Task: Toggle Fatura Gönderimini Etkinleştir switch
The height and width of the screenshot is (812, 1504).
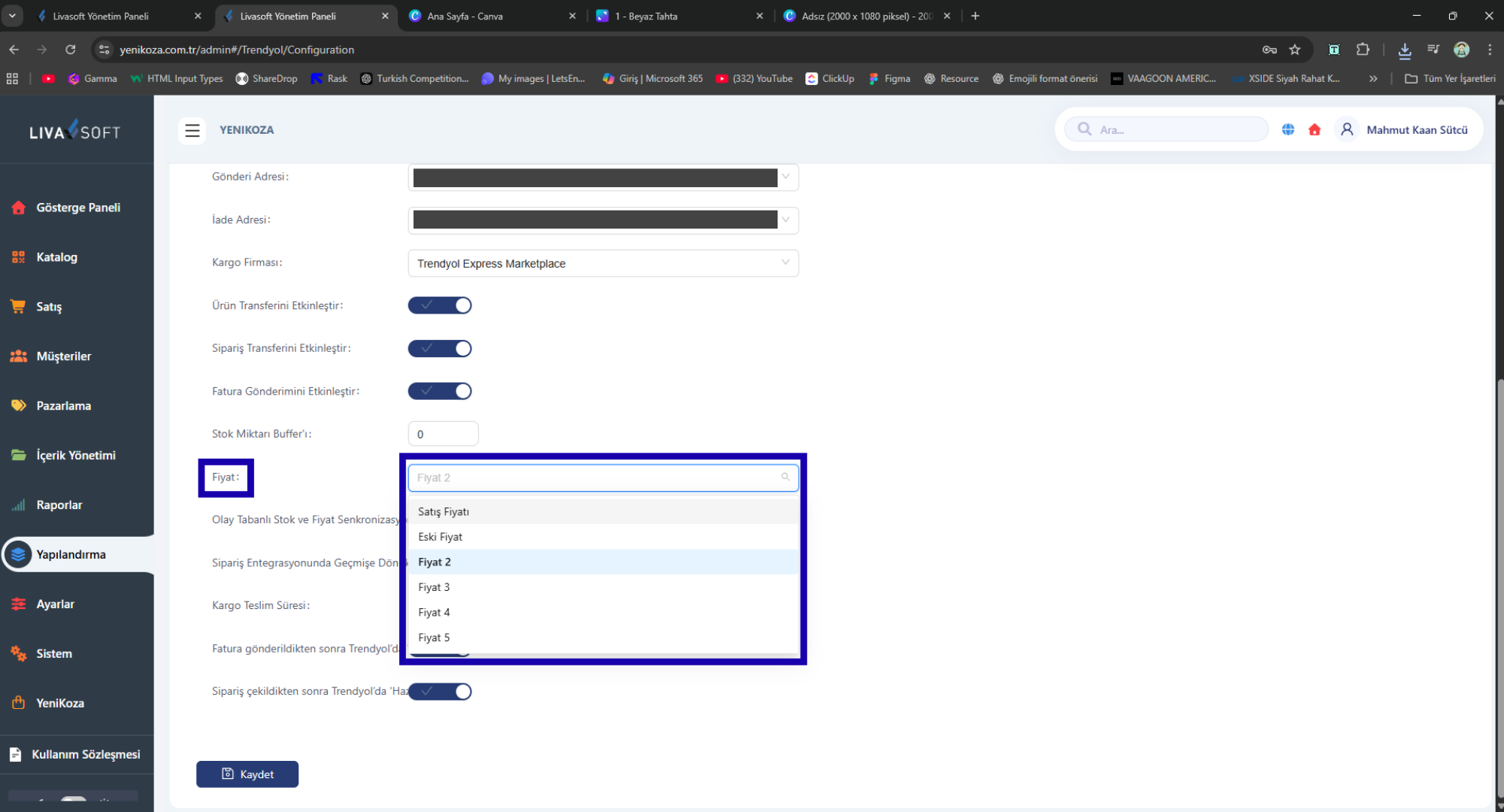Action: 440,391
